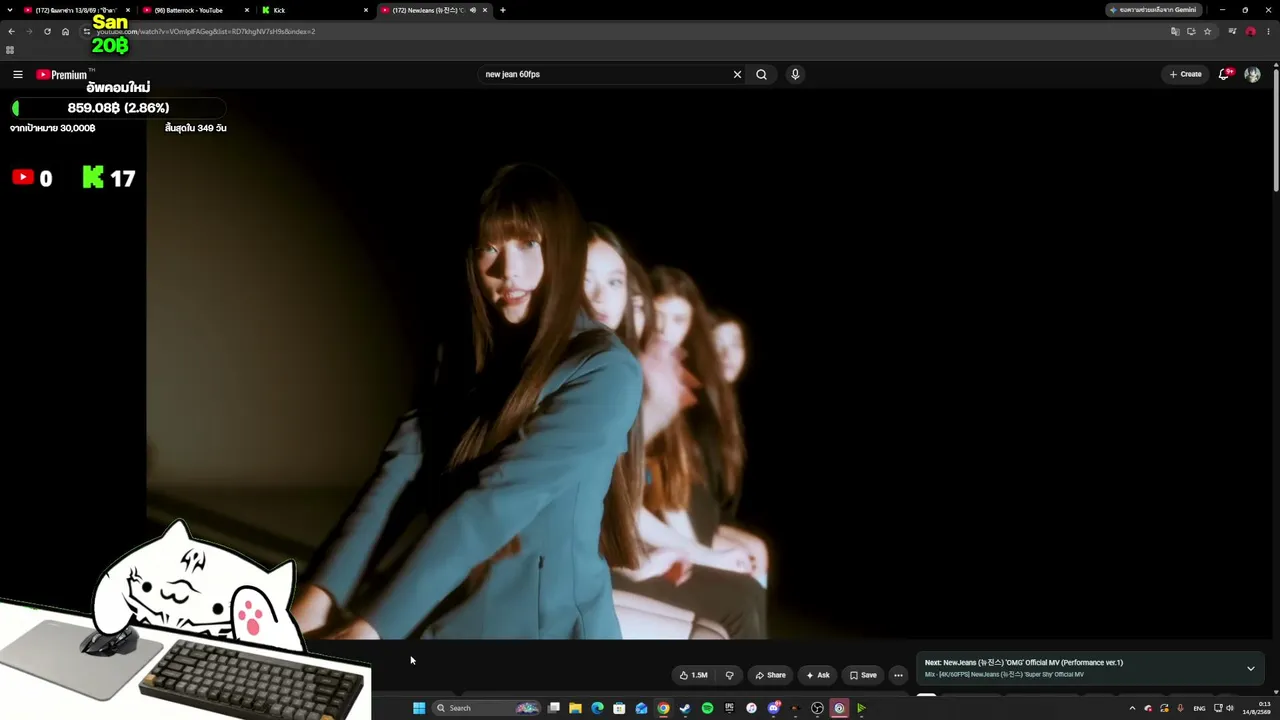The height and width of the screenshot is (720, 1280).
Task: Expand the Next playlist panel chevron
Action: 1250,668
